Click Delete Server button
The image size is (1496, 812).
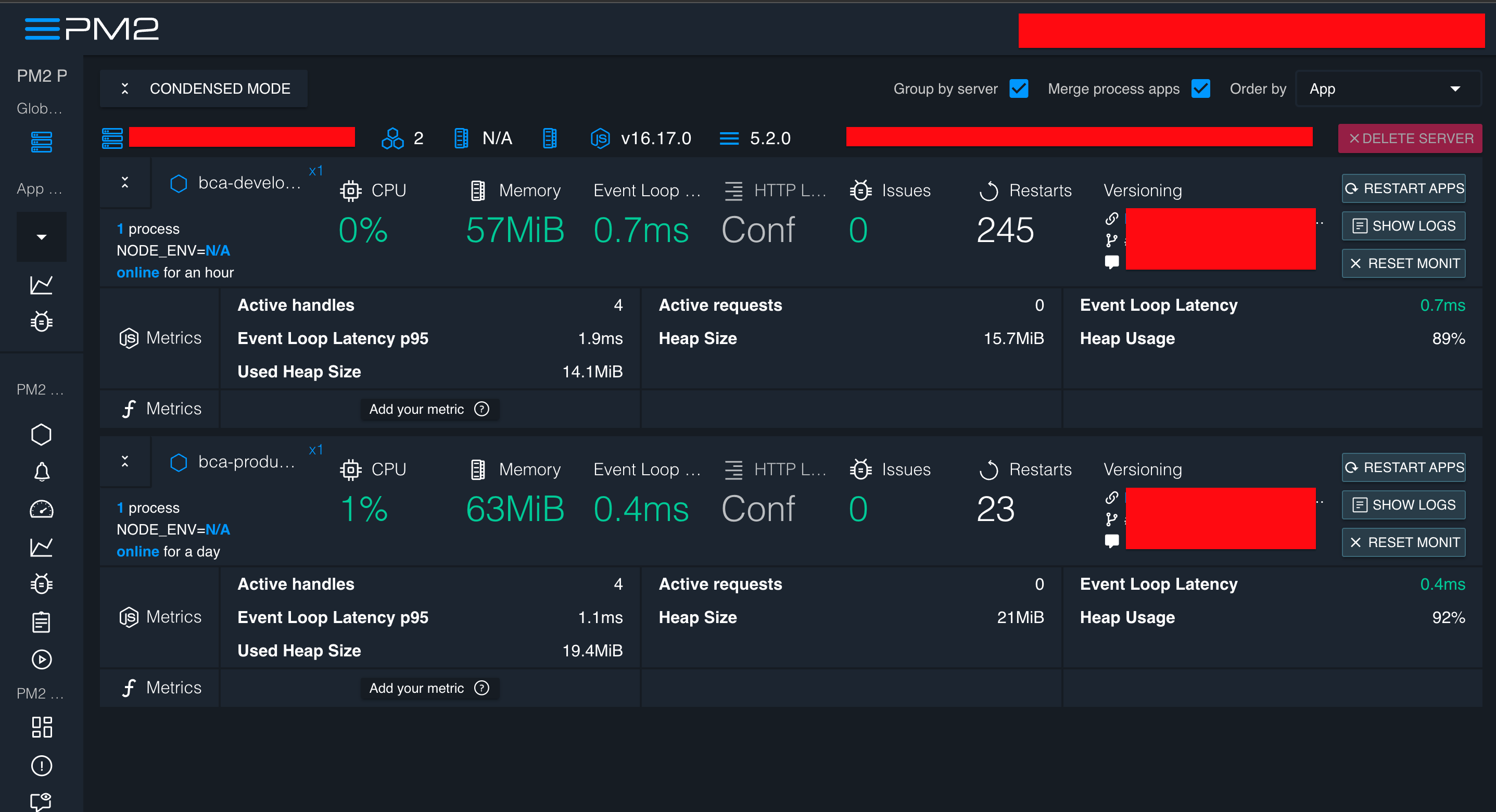(1410, 138)
